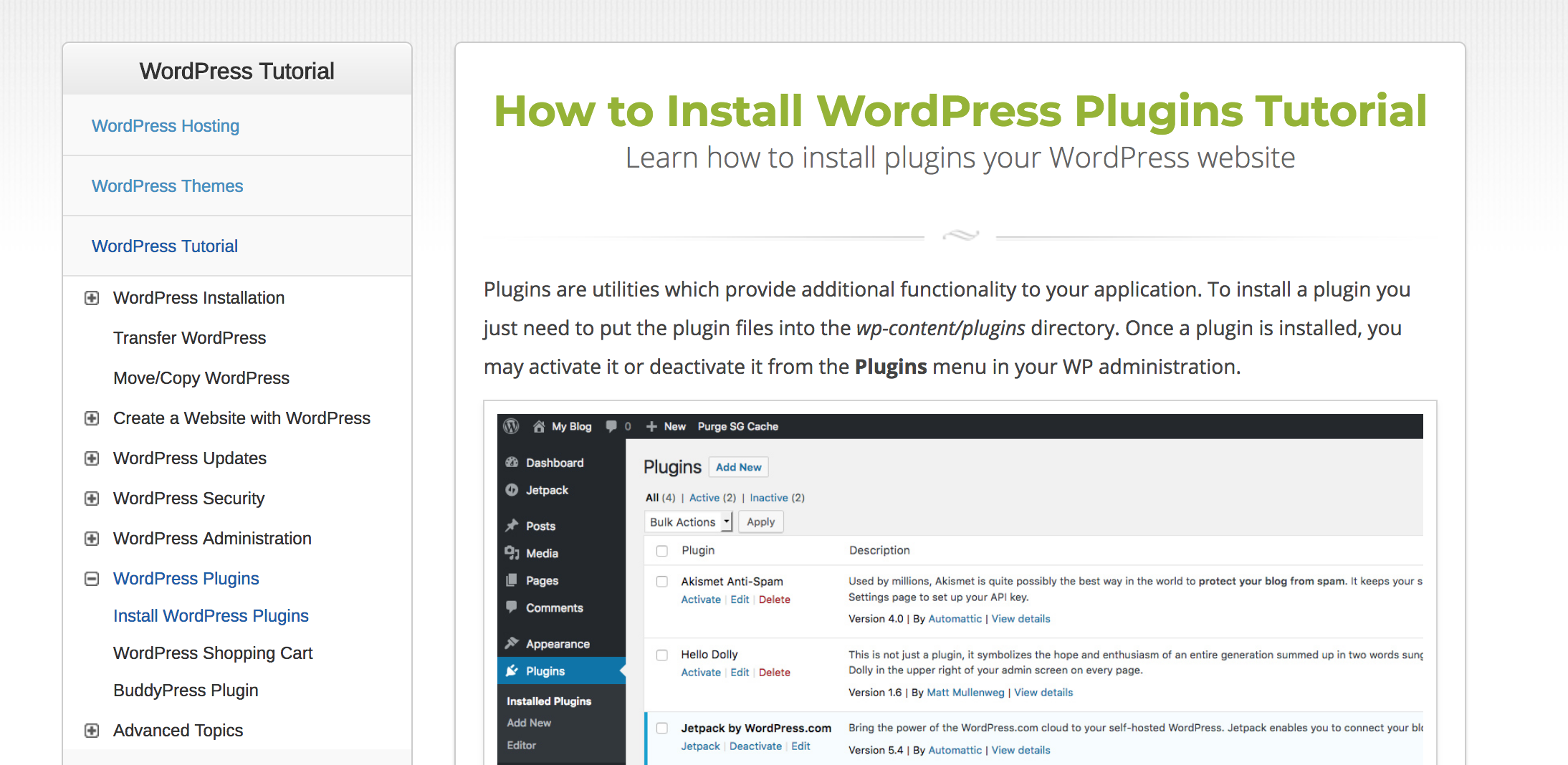Screen dimensions: 1568x765
Task: Click the plus icon next to New
Action: tap(651, 426)
